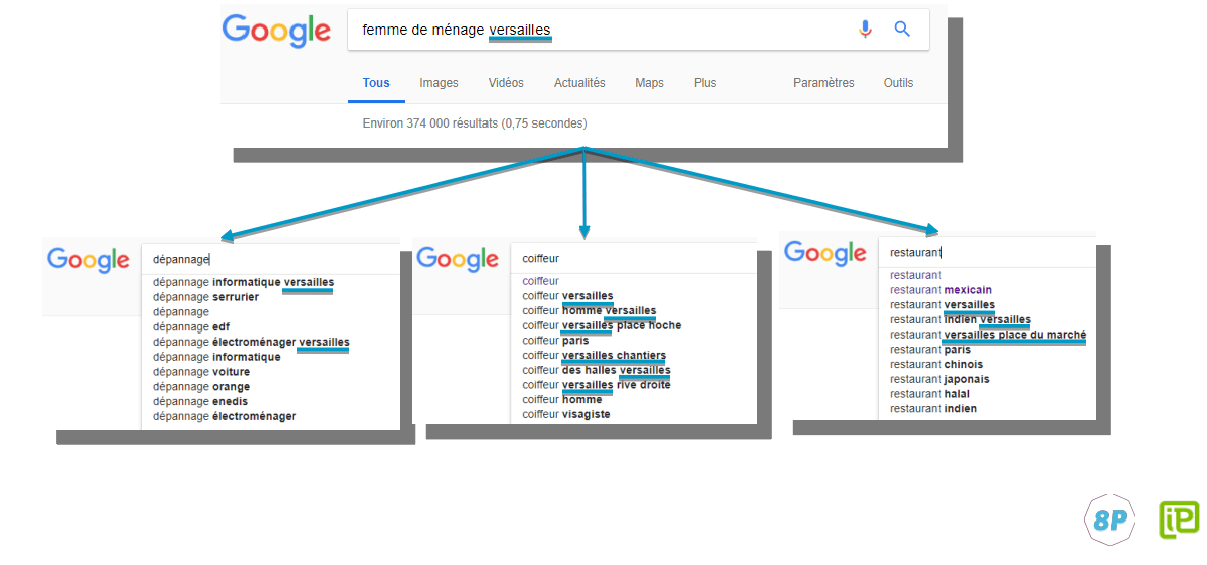This screenshot has width=1207, height=565.
Task: Click the 8P polygon logo
Action: [x=1109, y=520]
